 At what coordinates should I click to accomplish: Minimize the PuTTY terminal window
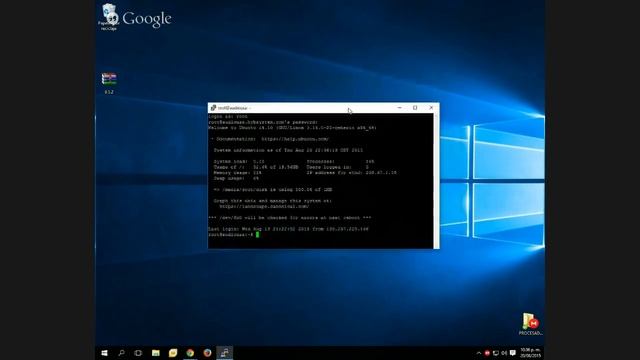(x=400, y=108)
